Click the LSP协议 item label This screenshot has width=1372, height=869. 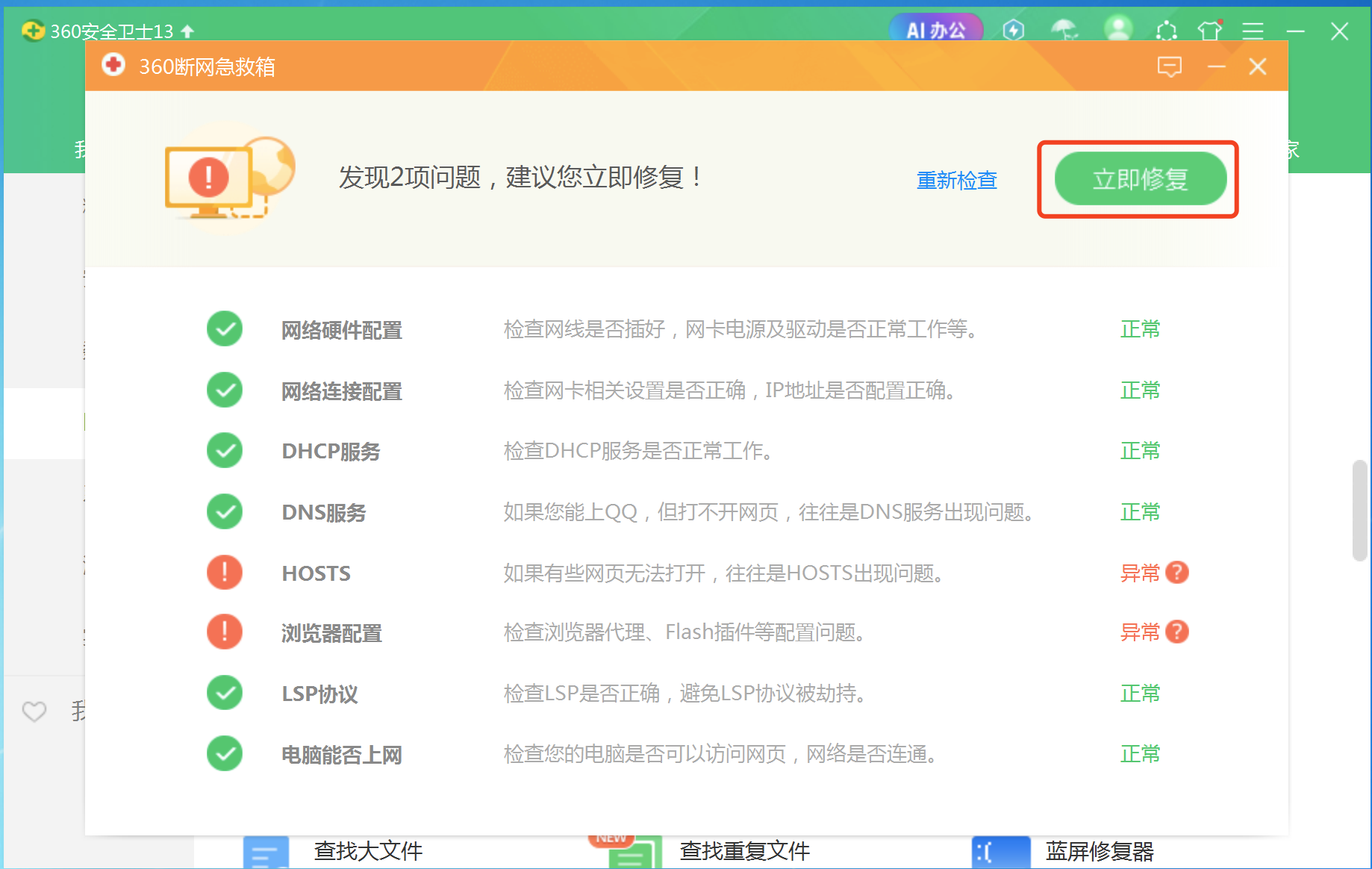pyautogui.click(x=319, y=694)
